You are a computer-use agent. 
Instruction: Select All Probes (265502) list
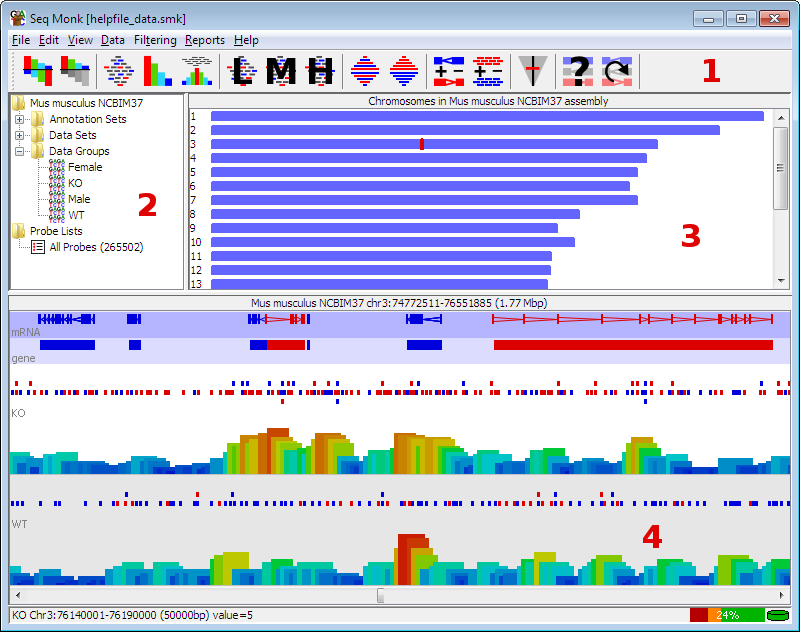tap(95, 247)
